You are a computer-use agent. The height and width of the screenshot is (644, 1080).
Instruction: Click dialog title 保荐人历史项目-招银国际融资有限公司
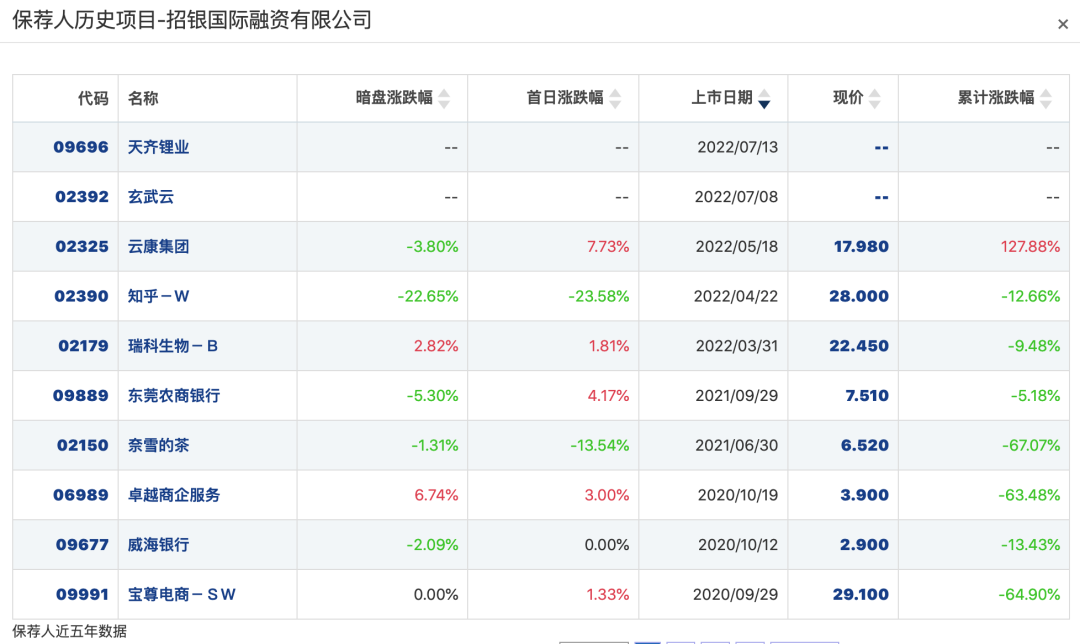coord(192,20)
